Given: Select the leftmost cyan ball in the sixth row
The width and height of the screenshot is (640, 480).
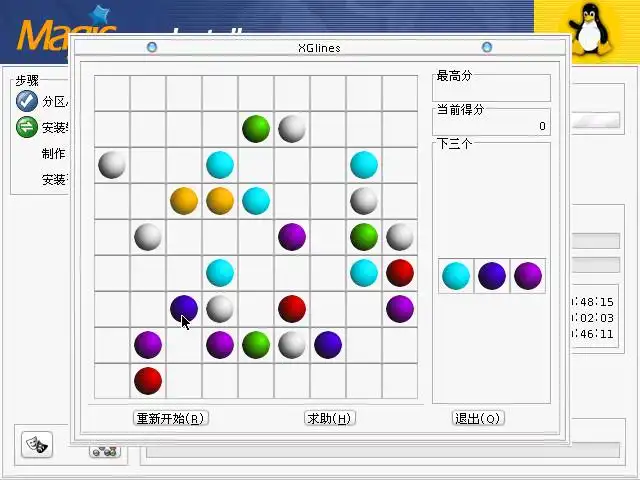Looking at the screenshot, I should coord(220,273).
